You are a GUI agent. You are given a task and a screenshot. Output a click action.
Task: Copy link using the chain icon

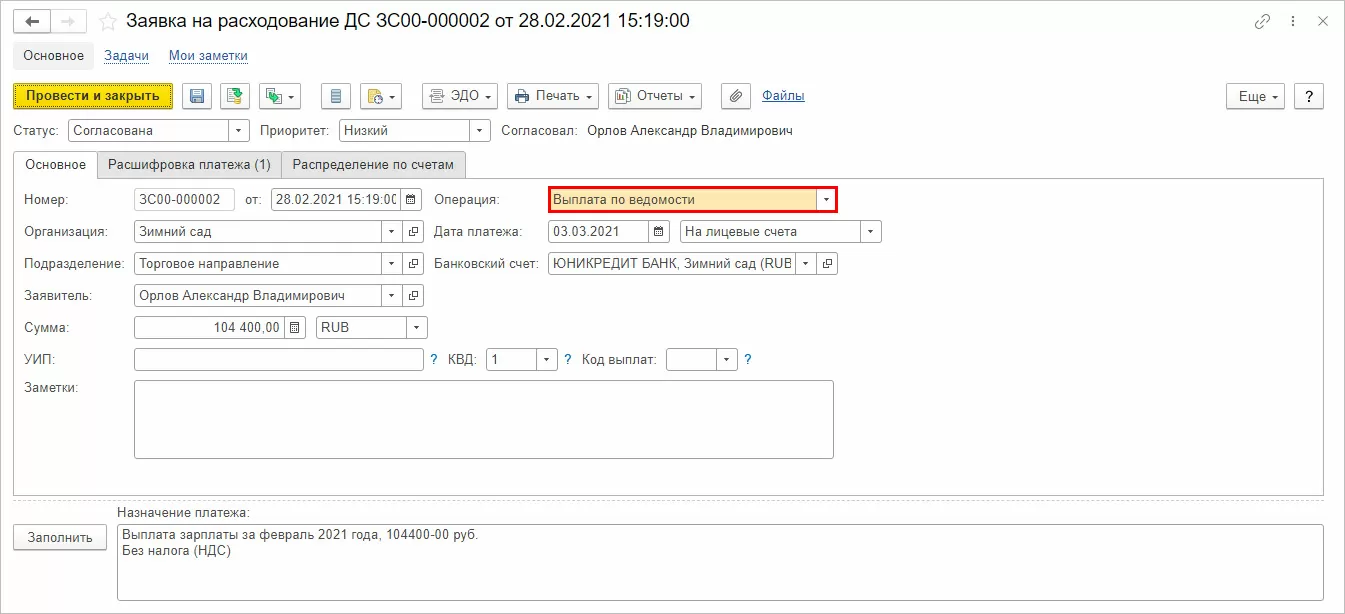pyautogui.click(x=1263, y=21)
